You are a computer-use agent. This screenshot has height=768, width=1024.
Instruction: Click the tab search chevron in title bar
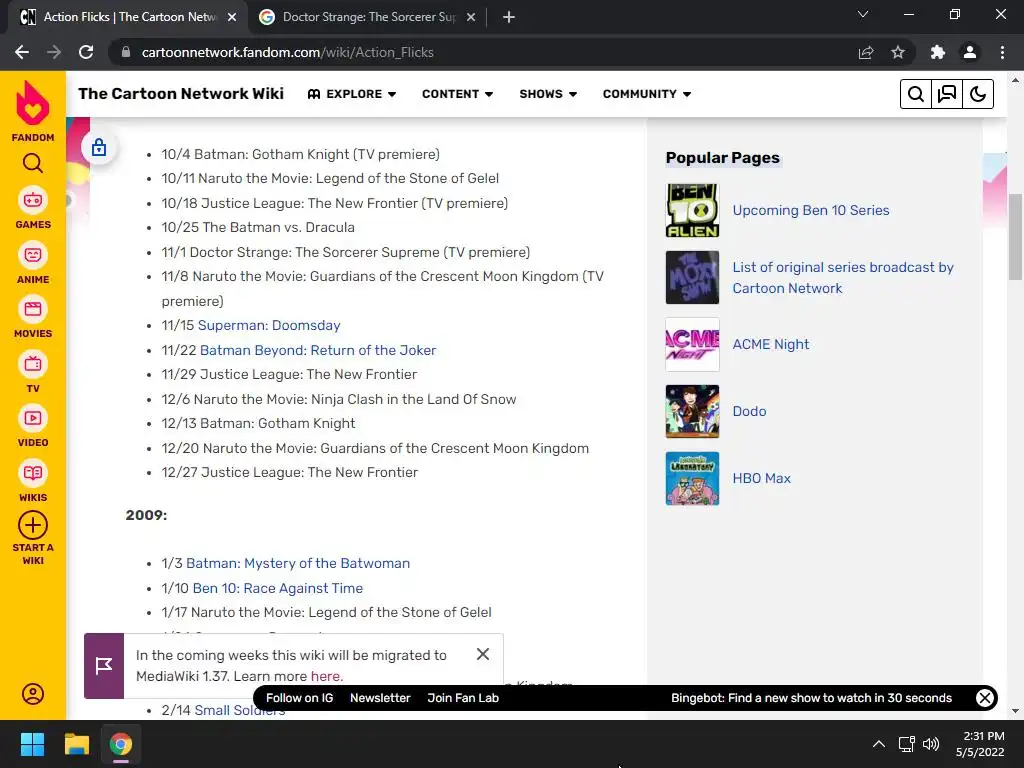(863, 14)
